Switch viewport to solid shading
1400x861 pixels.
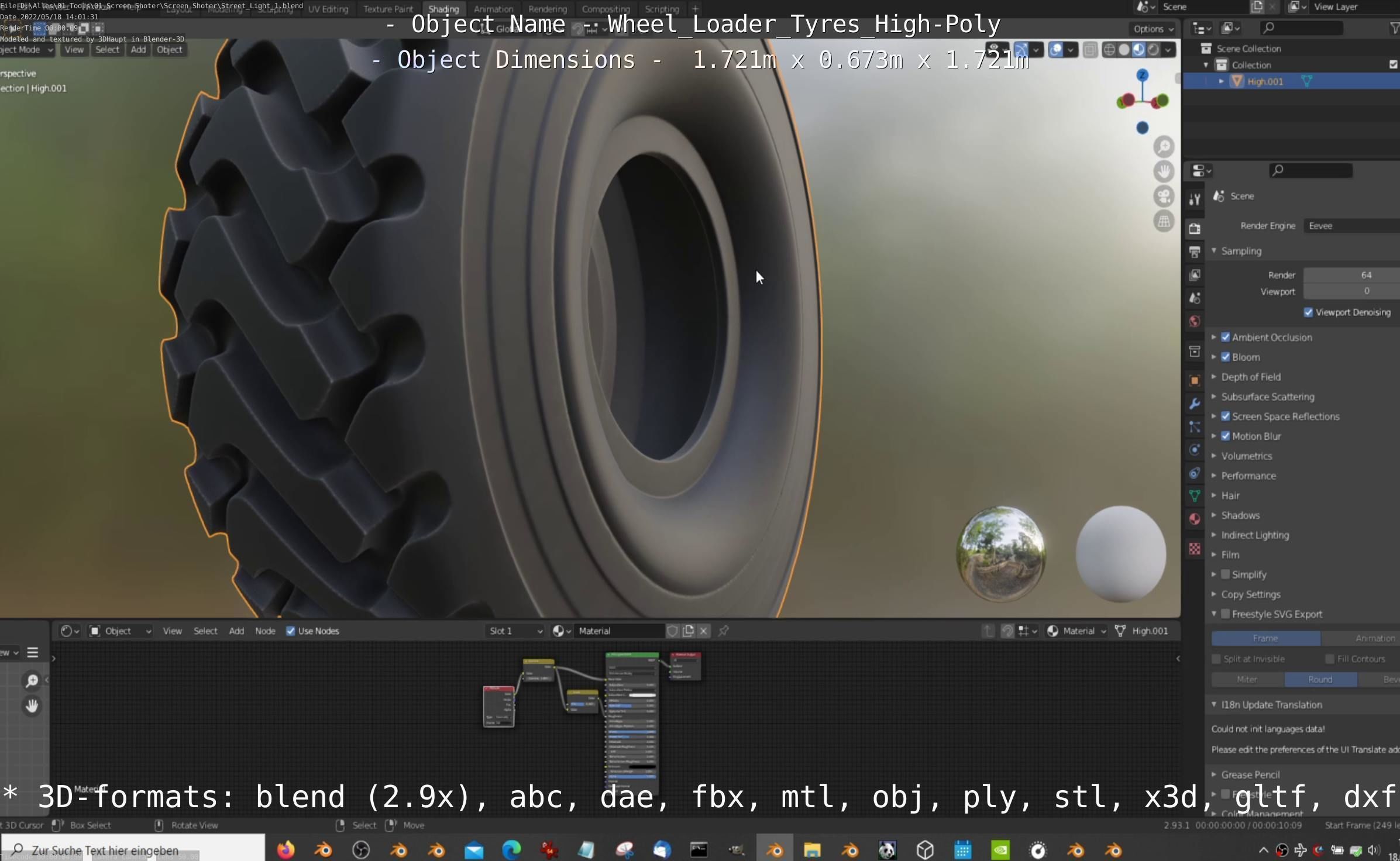pos(1124,50)
